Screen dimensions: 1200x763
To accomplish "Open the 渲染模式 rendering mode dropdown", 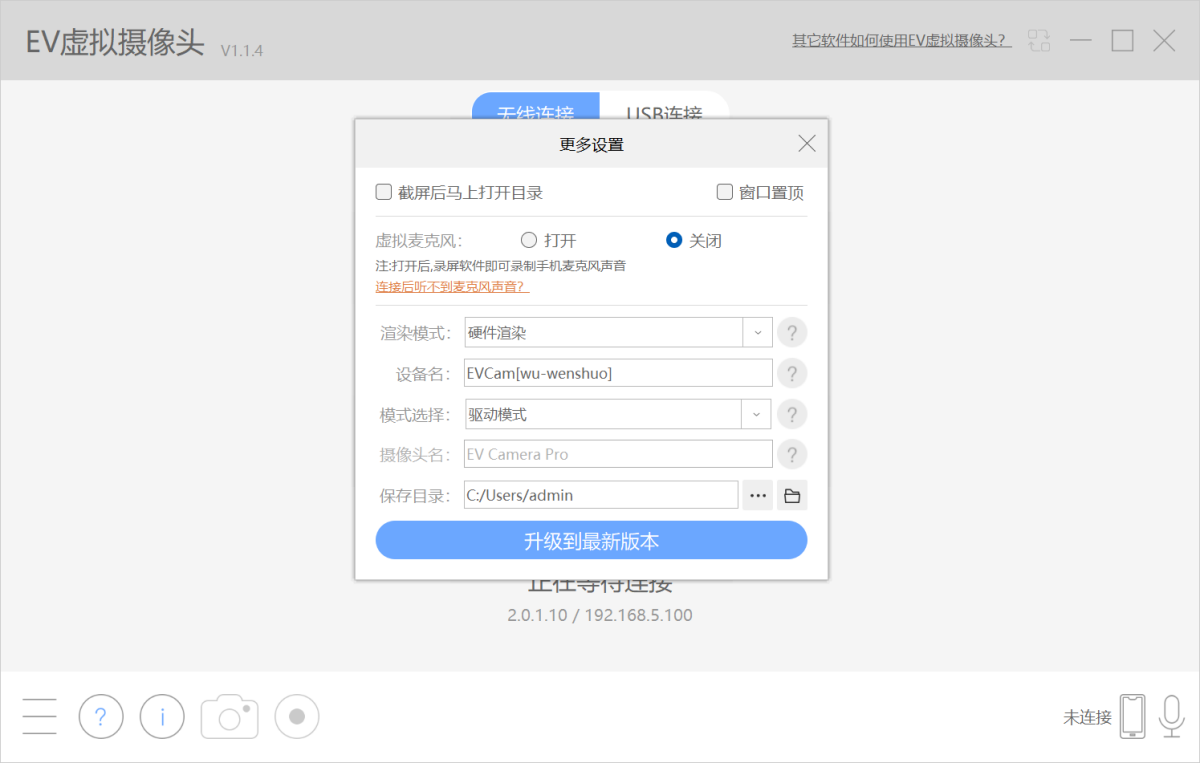I will click(757, 332).
